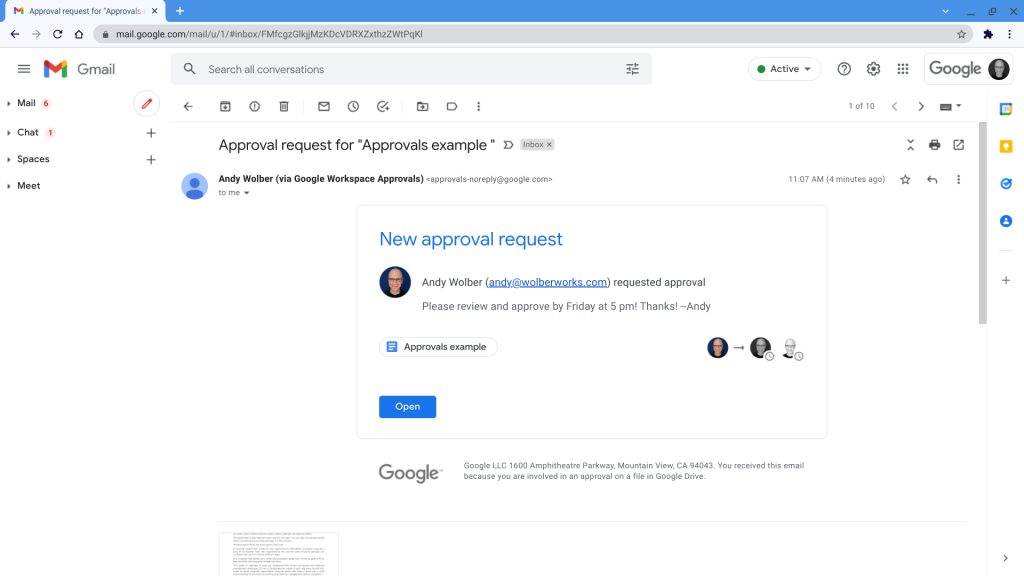Star the message from Andy Wolber
This screenshot has height=576, width=1024.
[x=905, y=179]
